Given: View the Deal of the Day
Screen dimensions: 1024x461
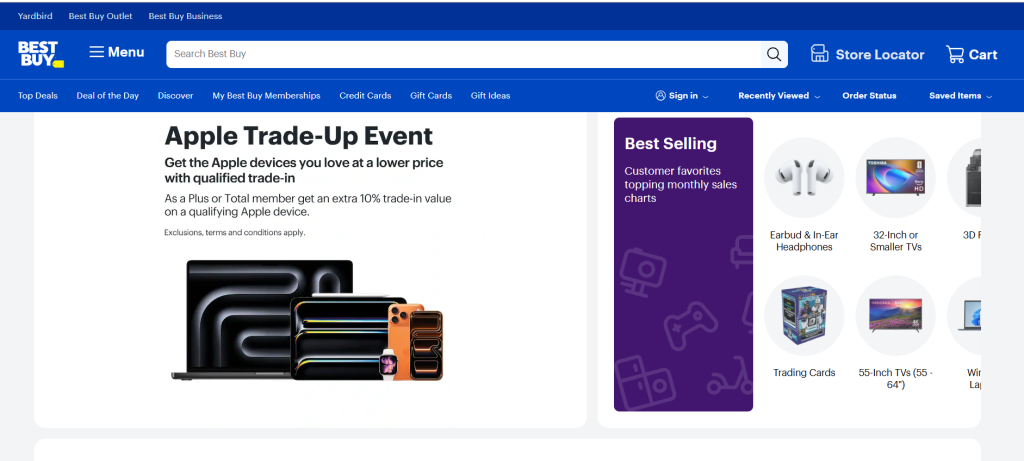Looking at the screenshot, I should (108, 95).
